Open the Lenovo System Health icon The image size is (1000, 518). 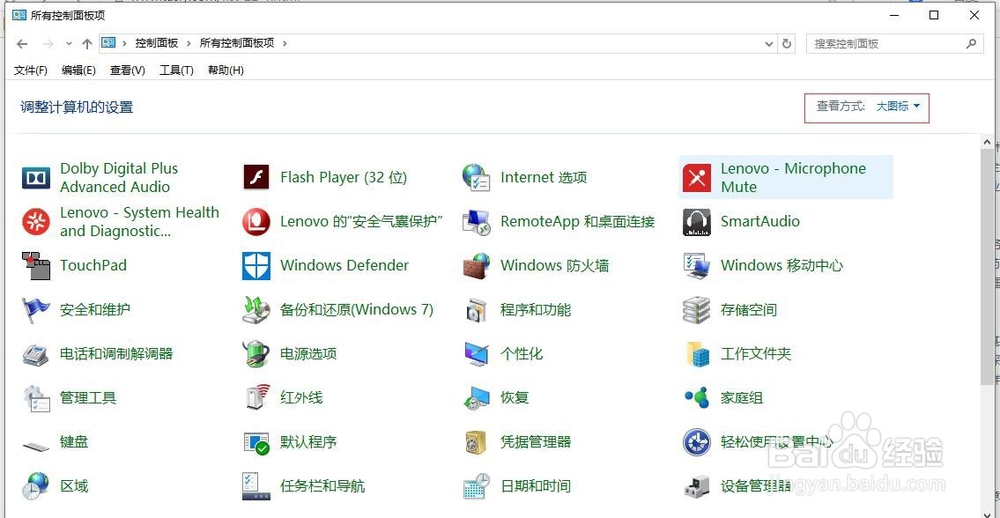(x=36, y=221)
